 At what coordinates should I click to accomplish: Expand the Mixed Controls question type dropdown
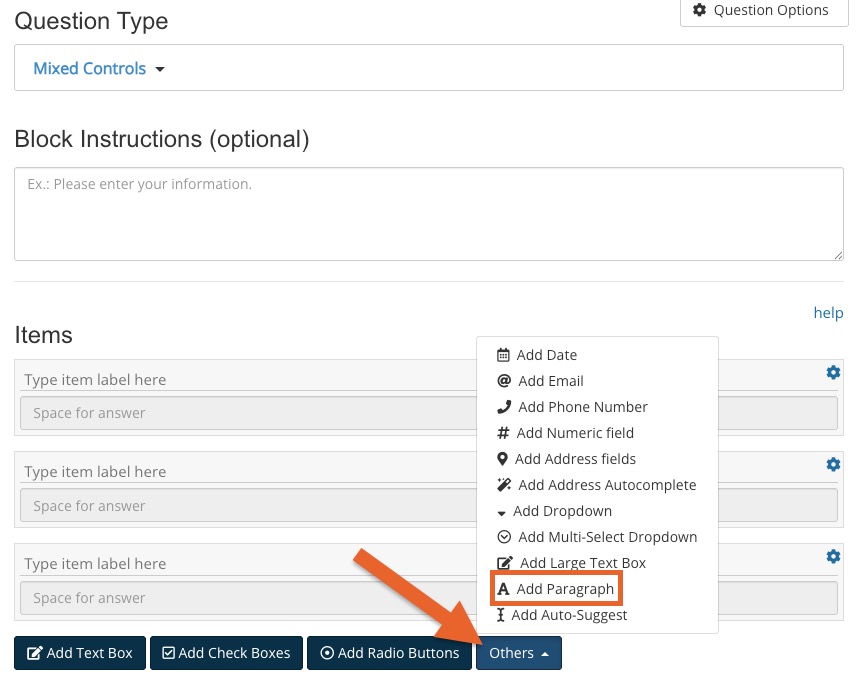click(99, 69)
